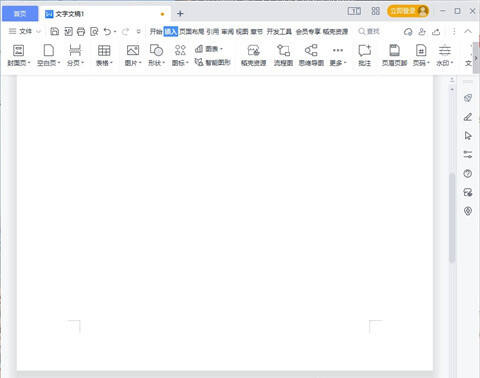Insert a 思维导图 mind map

[311, 55]
